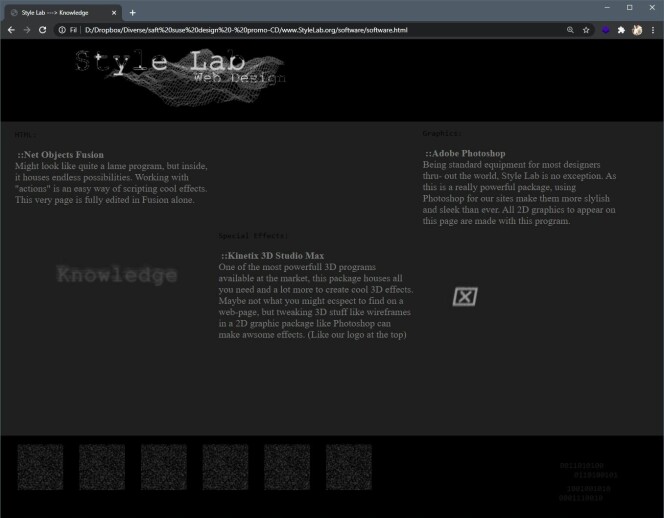
Task: Click the ::Adobe Photoshop heading
Action: point(465,153)
